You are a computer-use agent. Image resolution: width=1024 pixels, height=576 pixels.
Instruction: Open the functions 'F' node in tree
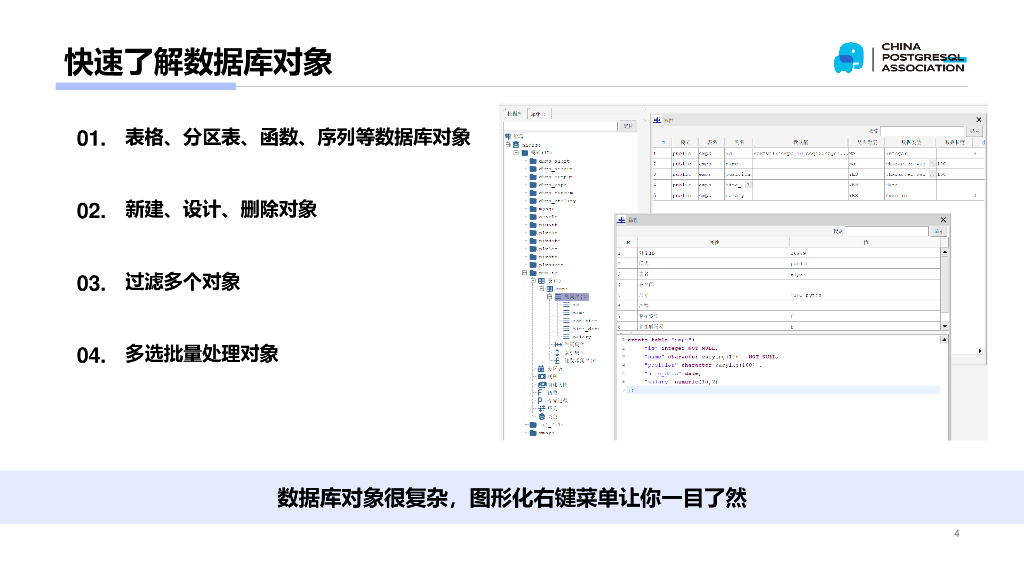[540, 392]
